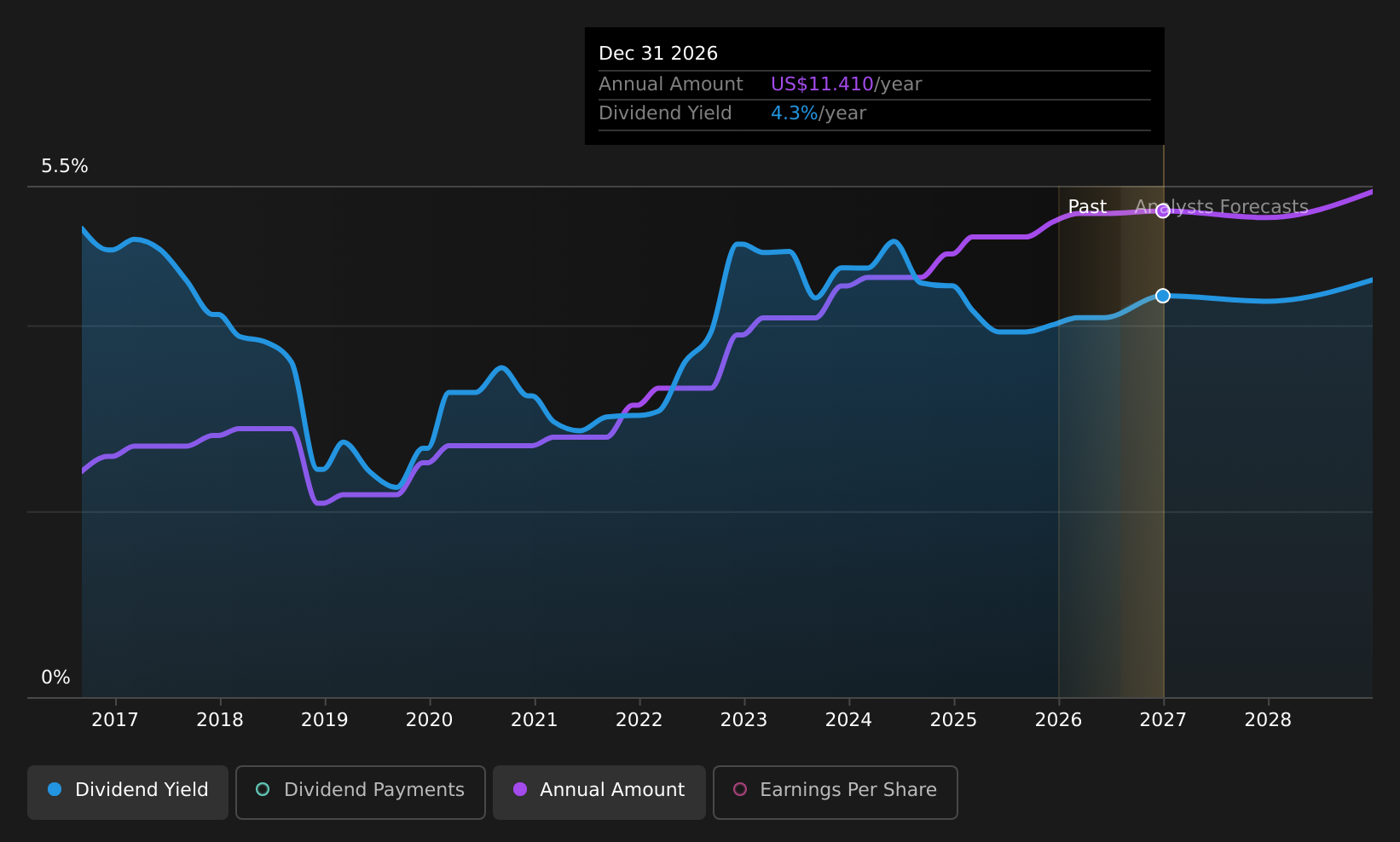Click the 2018 x-axis label
Image resolution: width=1400 pixels, height=842 pixels.
coord(220,720)
